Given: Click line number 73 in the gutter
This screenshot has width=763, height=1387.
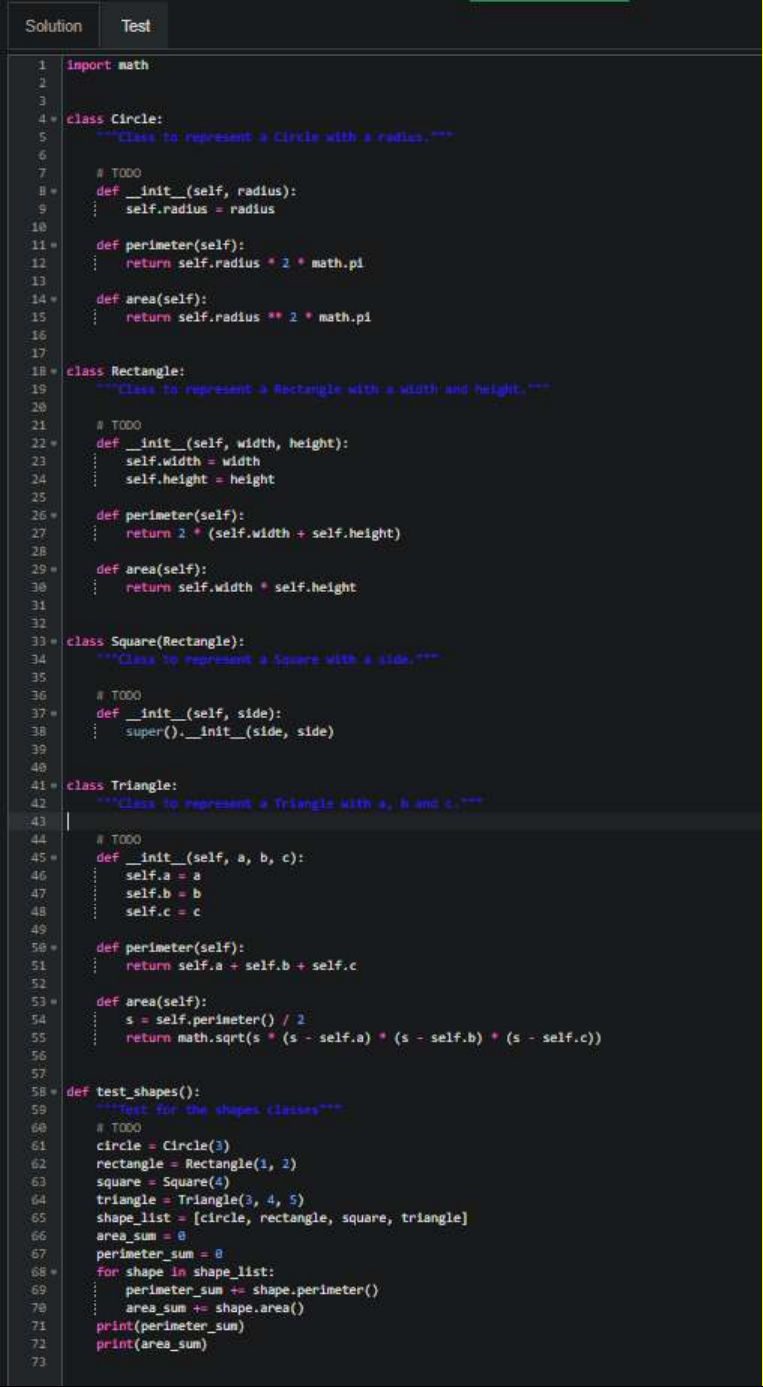Looking at the screenshot, I should (x=42, y=1362).
